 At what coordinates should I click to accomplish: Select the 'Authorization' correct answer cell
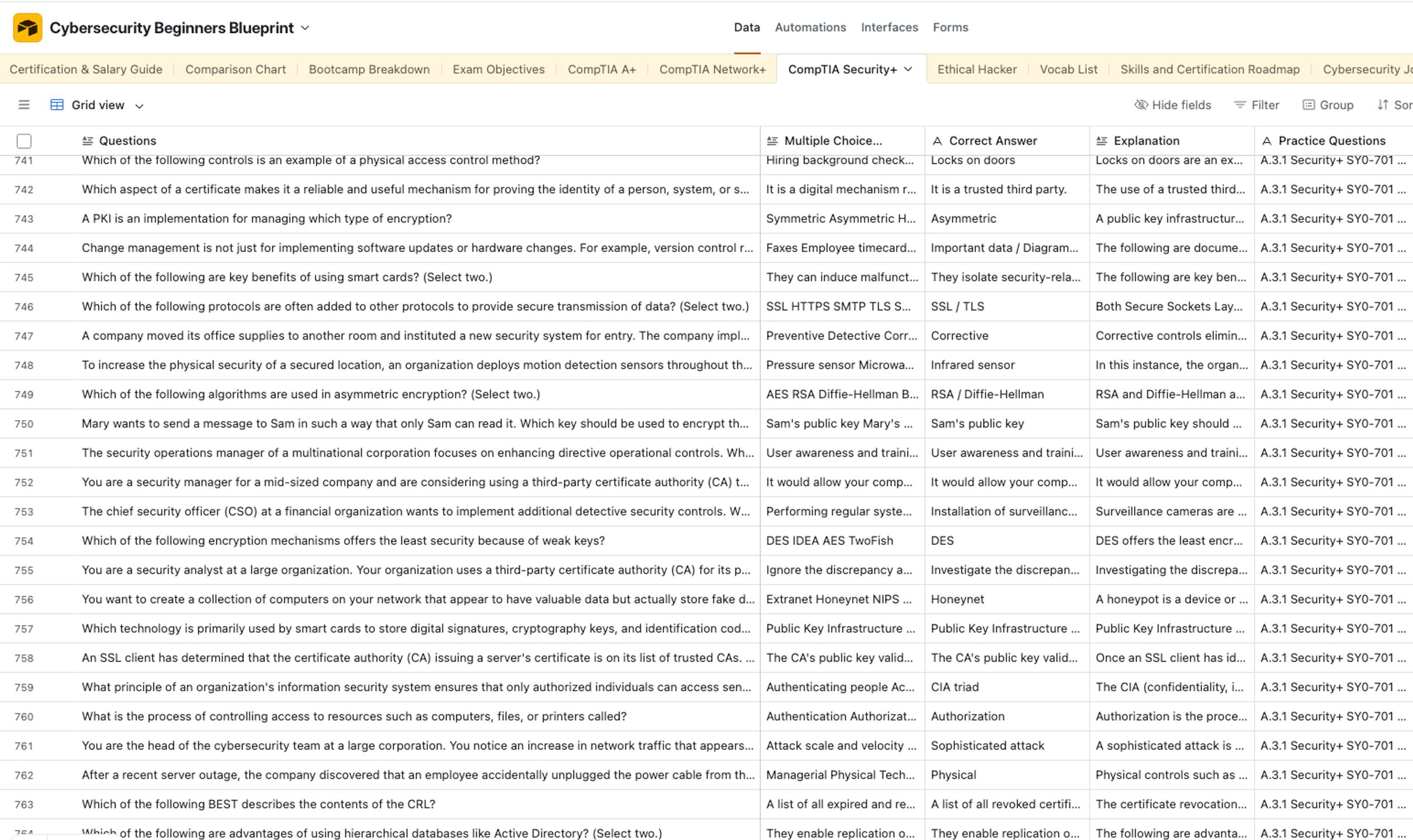tap(1007, 716)
